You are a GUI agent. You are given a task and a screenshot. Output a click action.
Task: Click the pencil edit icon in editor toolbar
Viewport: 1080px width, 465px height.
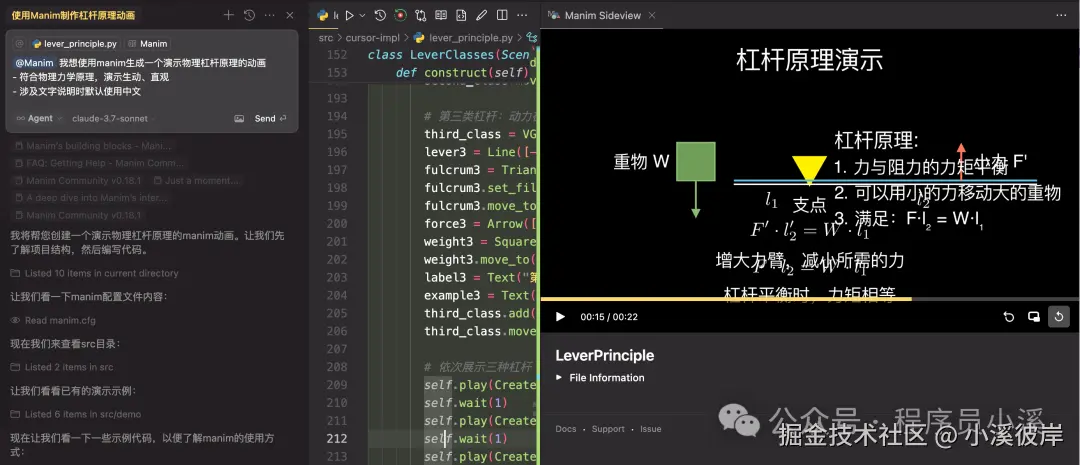coord(481,15)
